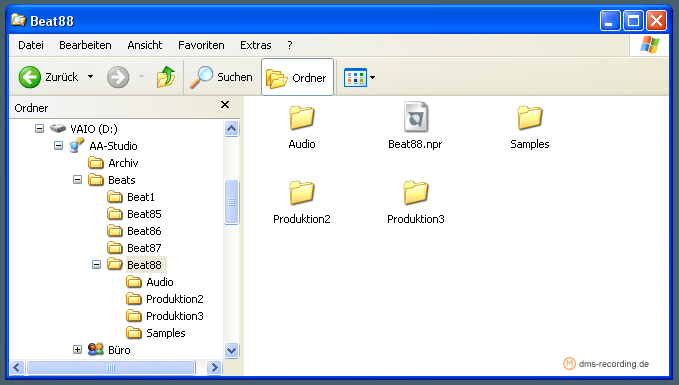Select AA-Studio network folder in tree
Viewport: 679px width, 385px height.
click(x=103, y=146)
